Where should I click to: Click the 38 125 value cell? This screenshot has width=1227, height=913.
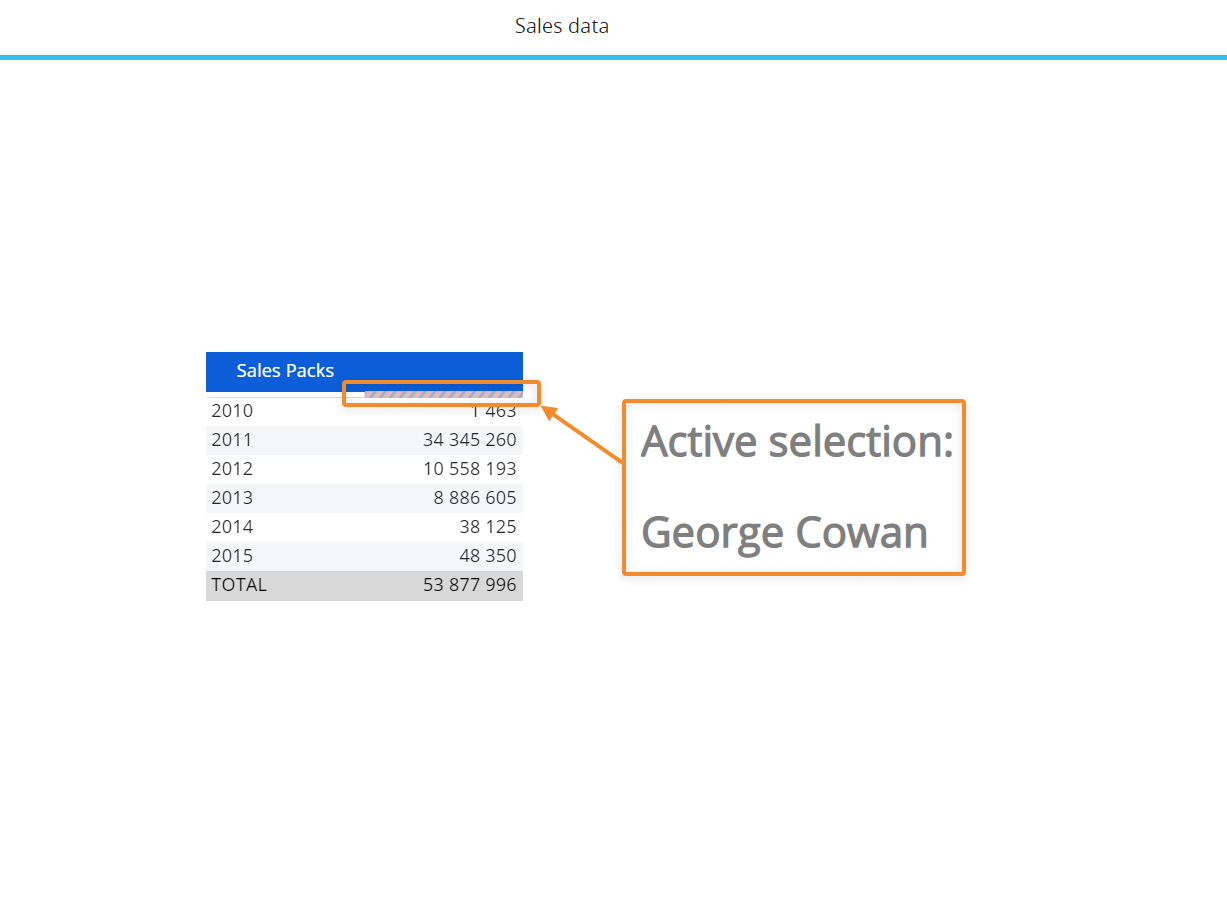(x=488, y=527)
